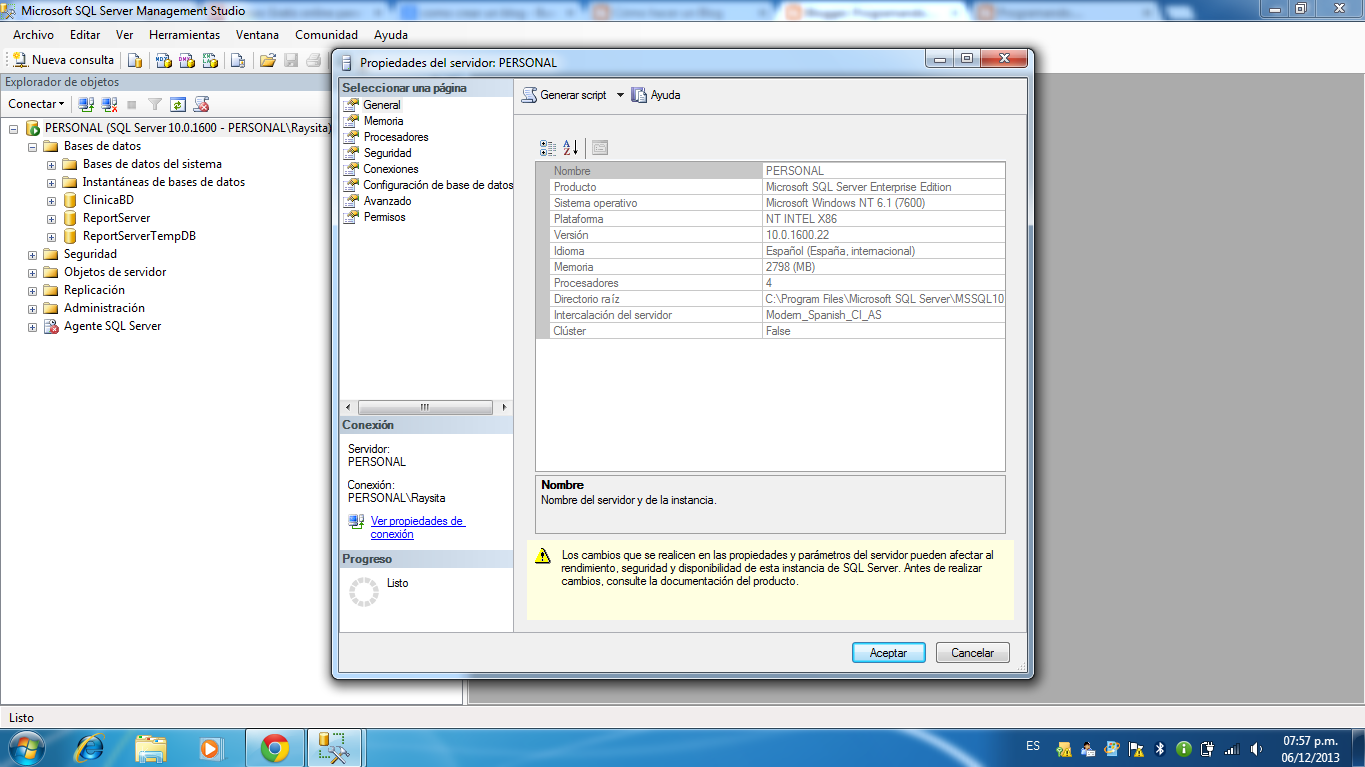
Task: Click the disconnect server icon in Explorador de objetos
Action: tap(108, 104)
